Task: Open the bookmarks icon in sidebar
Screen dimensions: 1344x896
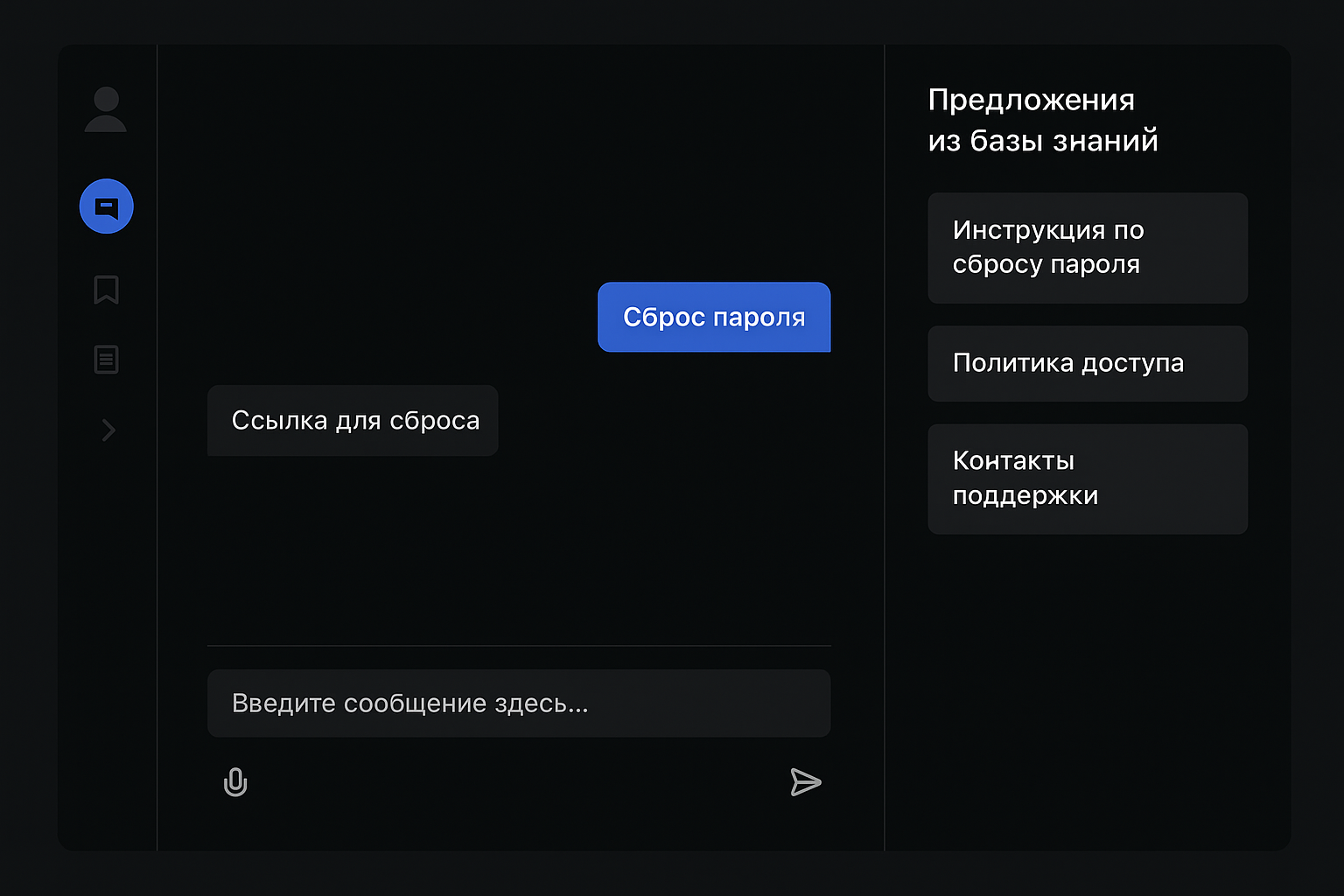Action: [x=107, y=290]
